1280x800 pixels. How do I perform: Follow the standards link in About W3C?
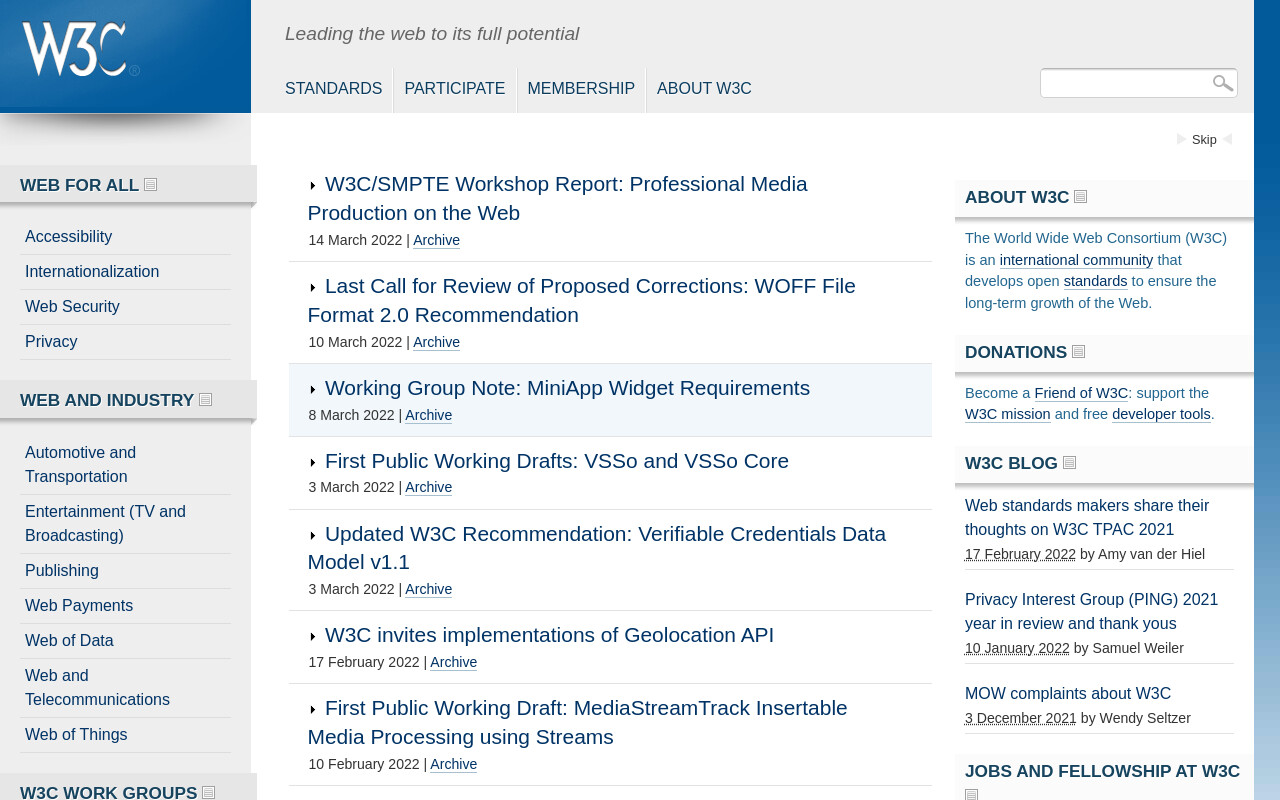pyautogui.click(x=1095, y=281)
